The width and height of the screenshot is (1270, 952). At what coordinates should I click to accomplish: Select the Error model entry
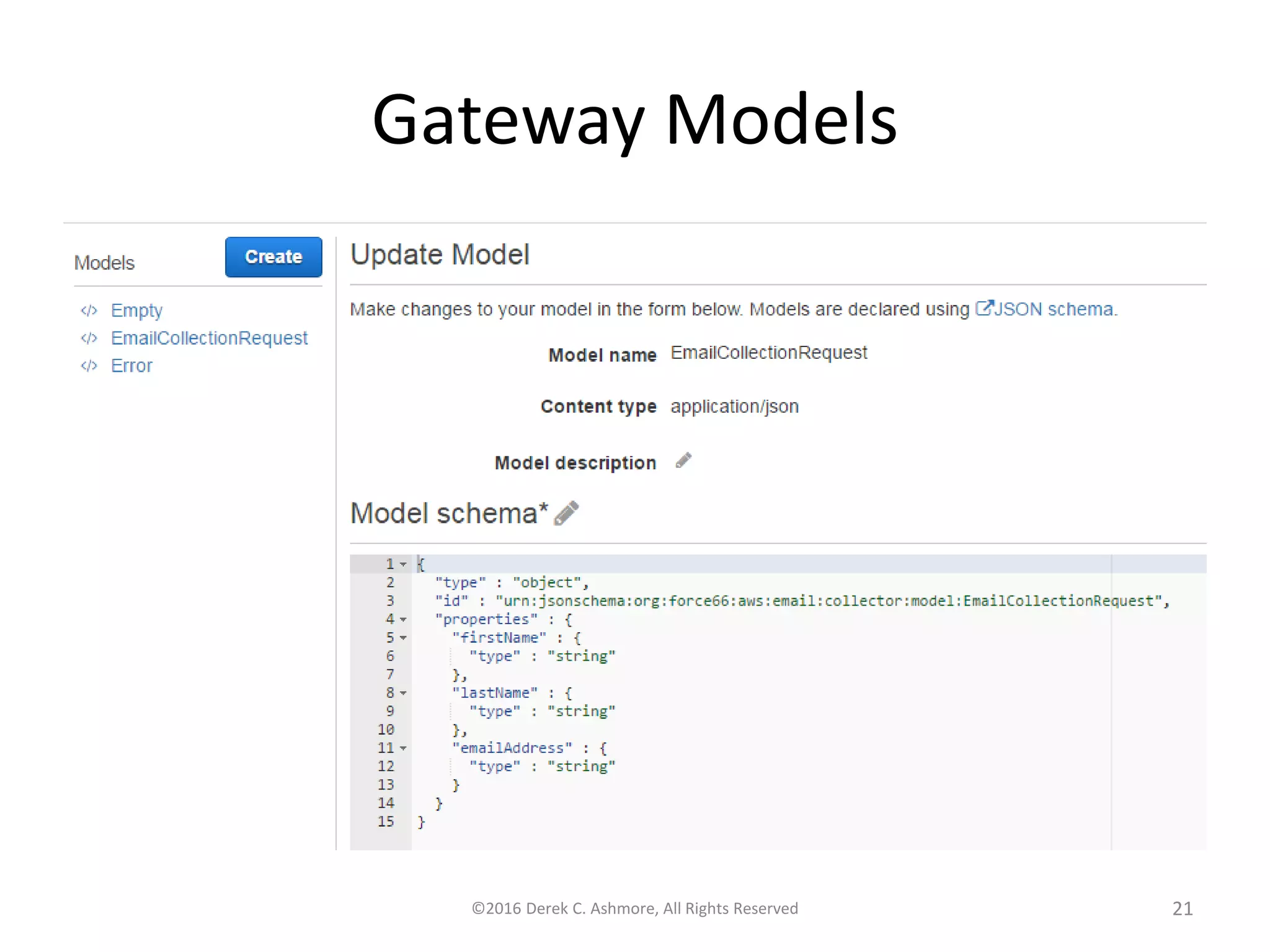tap(131, 366)
